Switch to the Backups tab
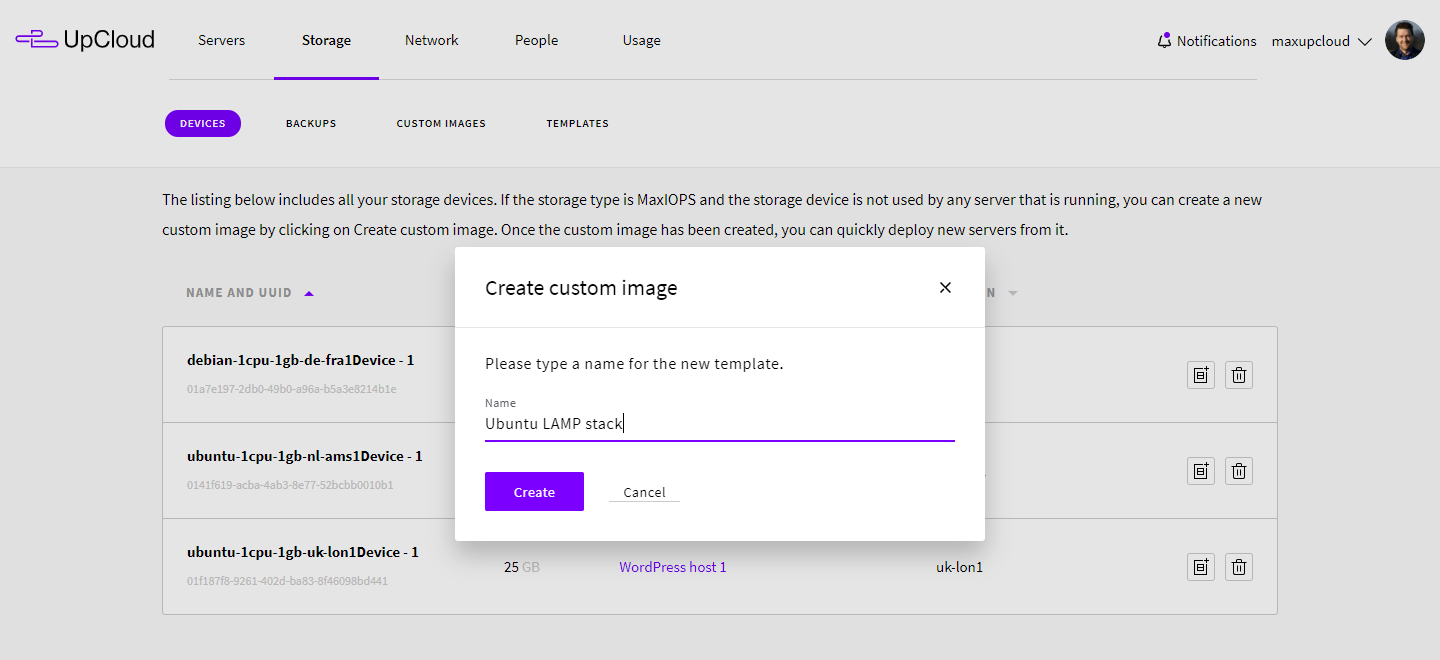The width and height of the screenshot is (1440, 660). click(x=311, y=124)
